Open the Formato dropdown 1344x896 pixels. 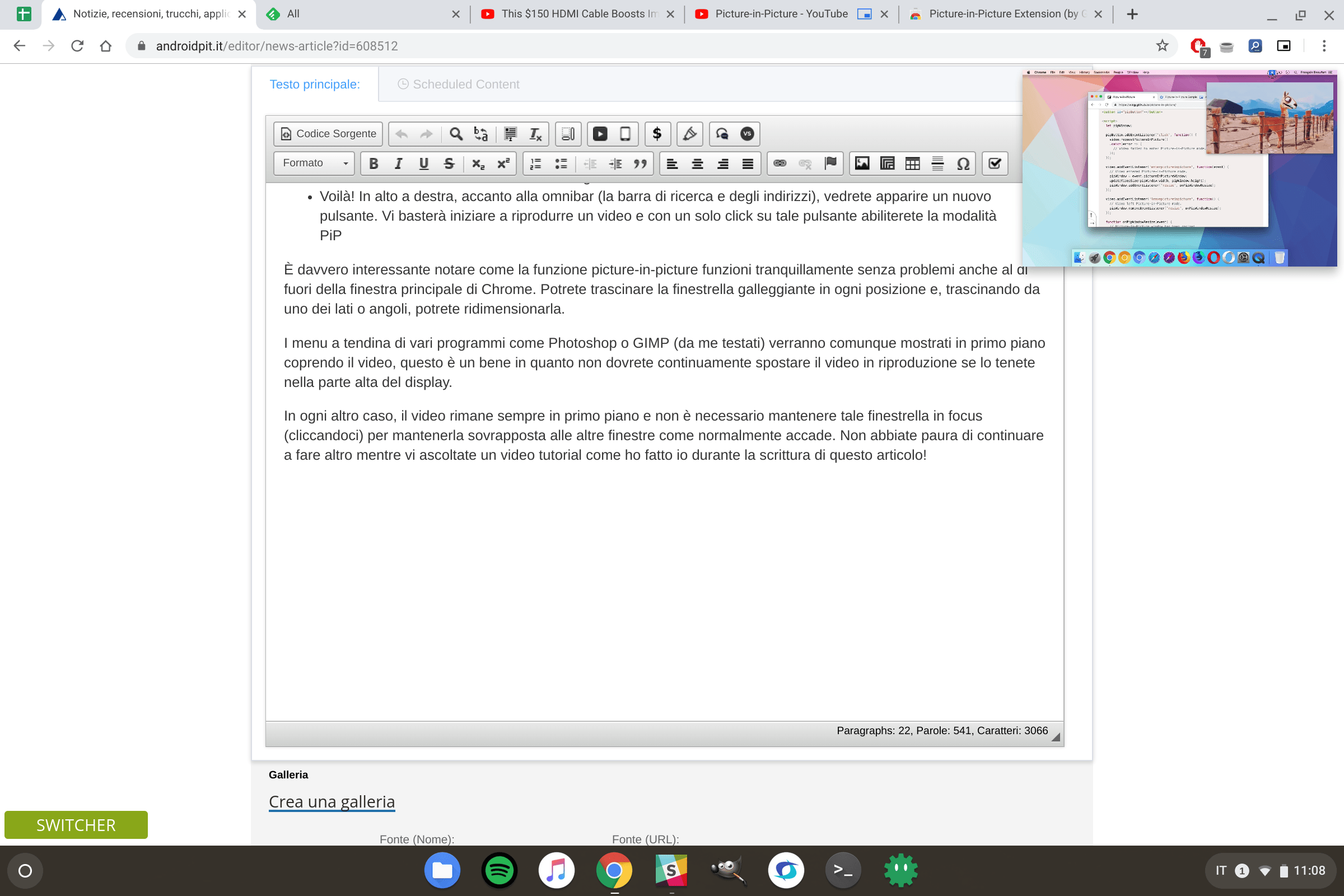pyautogui.click(x=313, y=164)
